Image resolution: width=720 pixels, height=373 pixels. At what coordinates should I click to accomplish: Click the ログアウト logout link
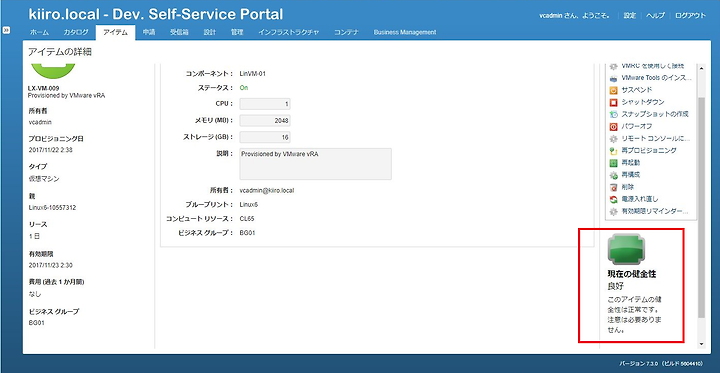[690, 16]
